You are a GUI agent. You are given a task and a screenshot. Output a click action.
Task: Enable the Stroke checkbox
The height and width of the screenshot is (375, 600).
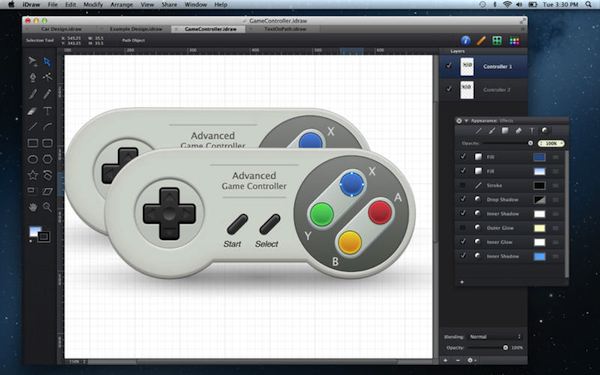pos(463,185)
